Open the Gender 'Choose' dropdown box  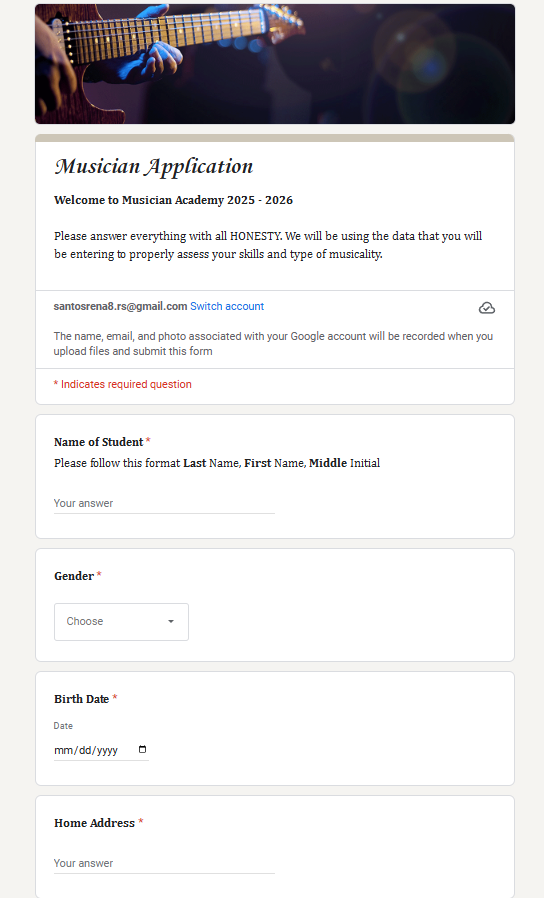[121, 621]
